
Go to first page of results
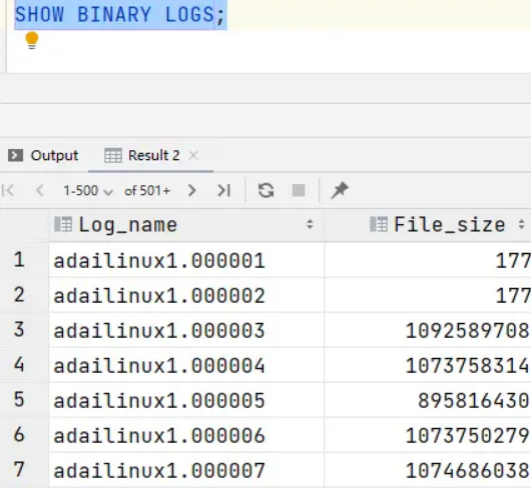(8, 190)
